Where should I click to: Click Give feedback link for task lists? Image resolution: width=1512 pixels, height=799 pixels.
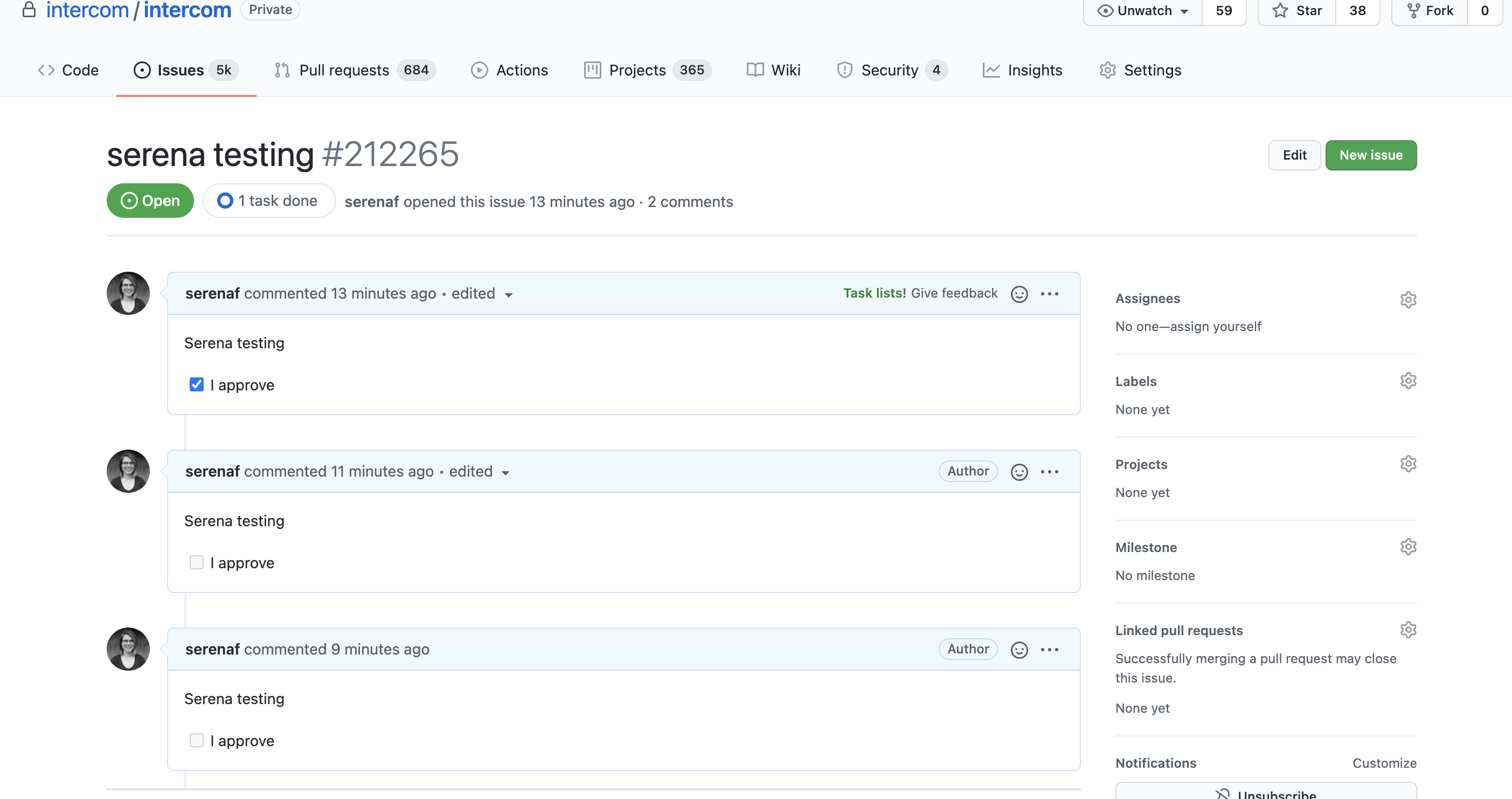[954, 293]
